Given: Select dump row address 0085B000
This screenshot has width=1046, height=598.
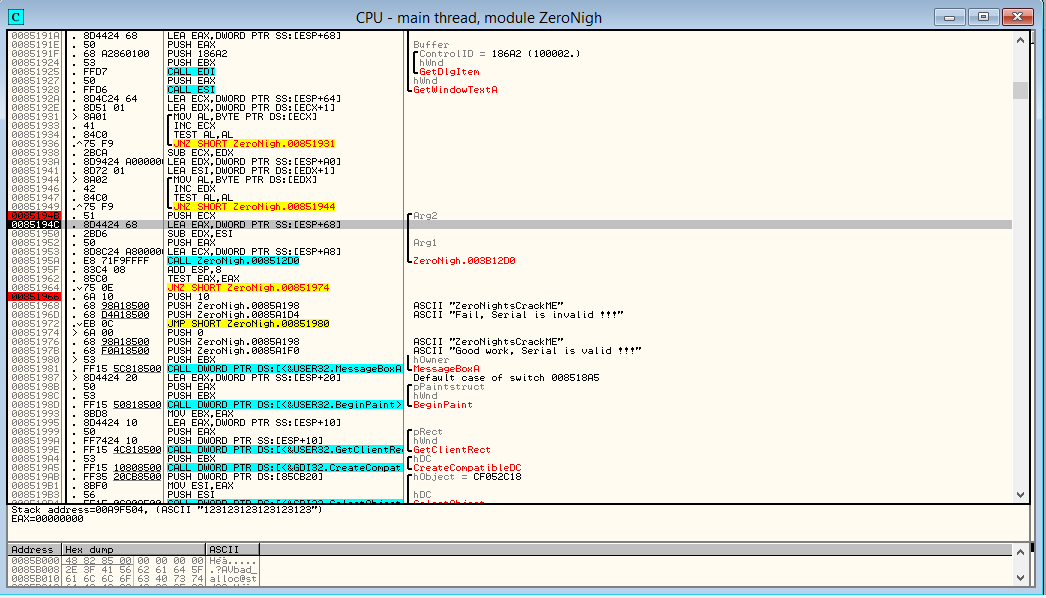Looking at the screenshot, I should (35, 561).
